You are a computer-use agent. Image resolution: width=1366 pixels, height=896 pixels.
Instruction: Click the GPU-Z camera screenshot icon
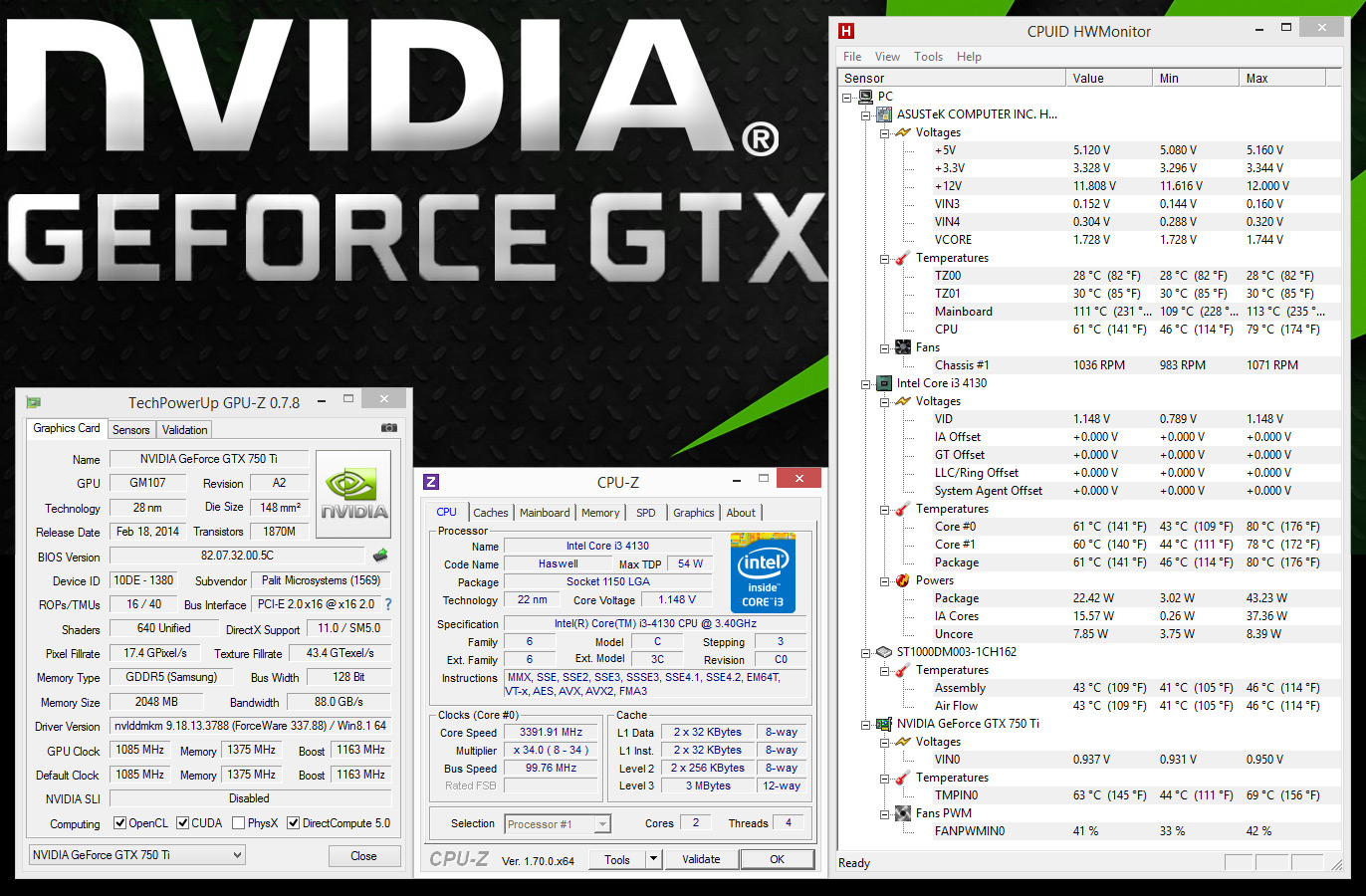(x=389, y=428)
